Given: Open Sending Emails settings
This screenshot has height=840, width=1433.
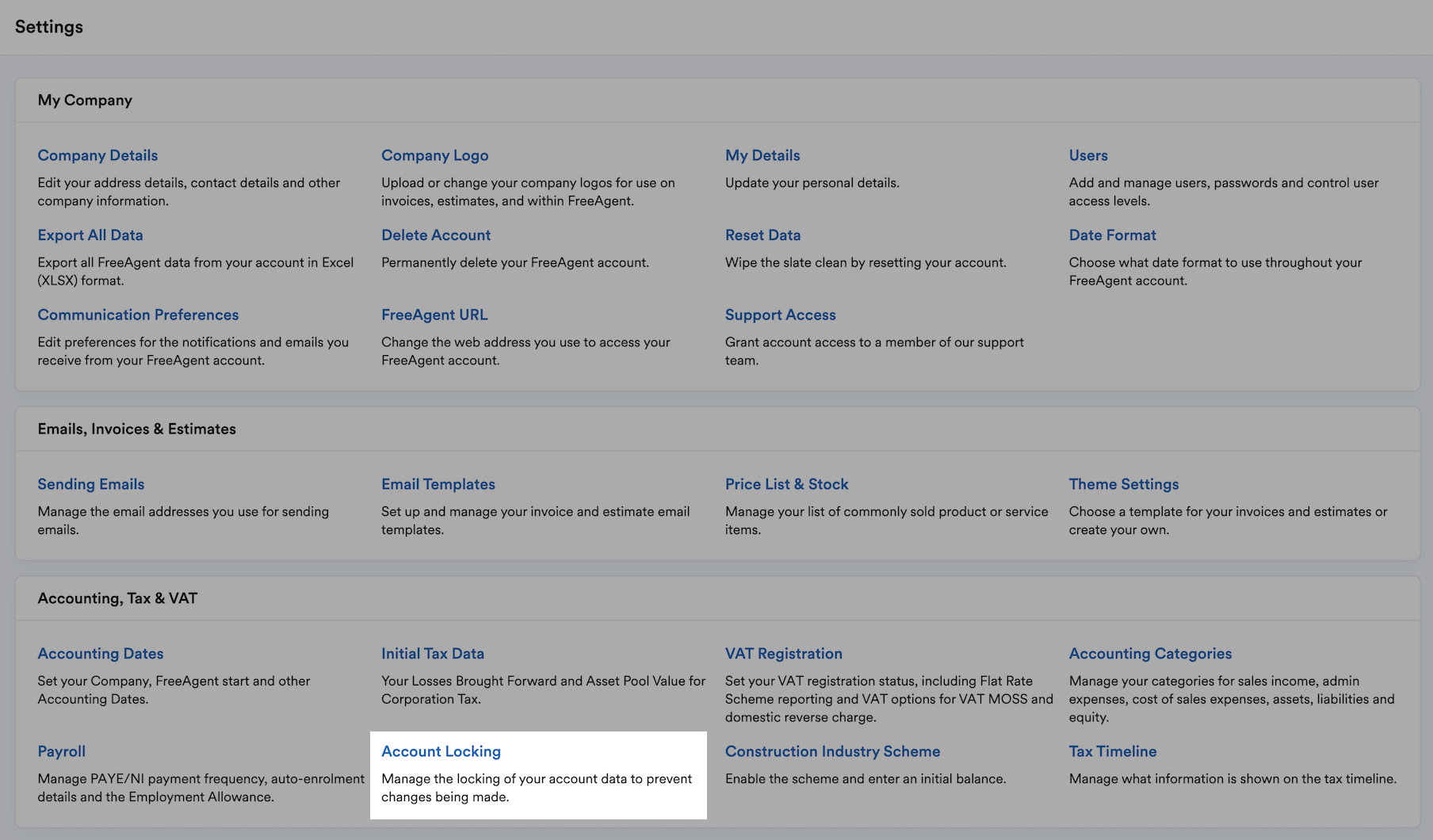Looking at the screenshot, I should [91, 484].
